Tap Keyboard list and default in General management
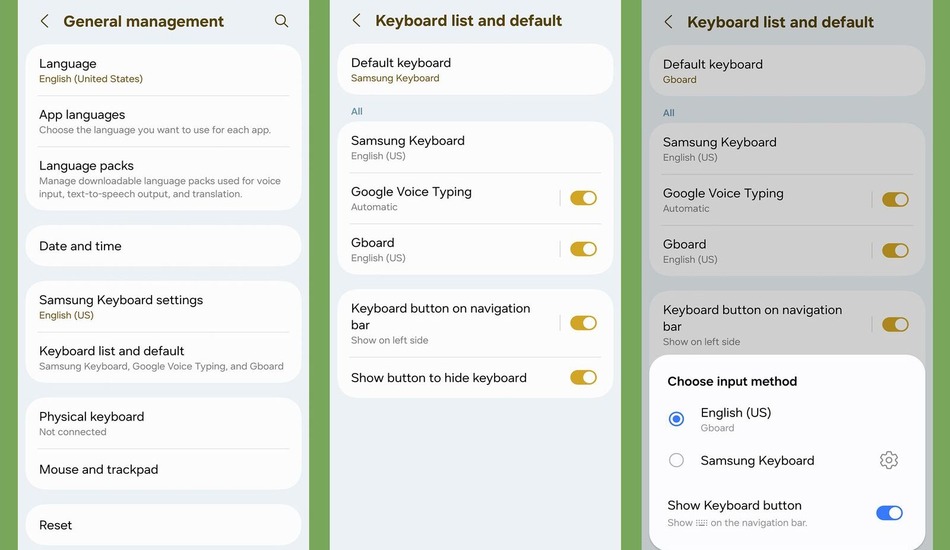950x550 pixels. pos(162,357)
